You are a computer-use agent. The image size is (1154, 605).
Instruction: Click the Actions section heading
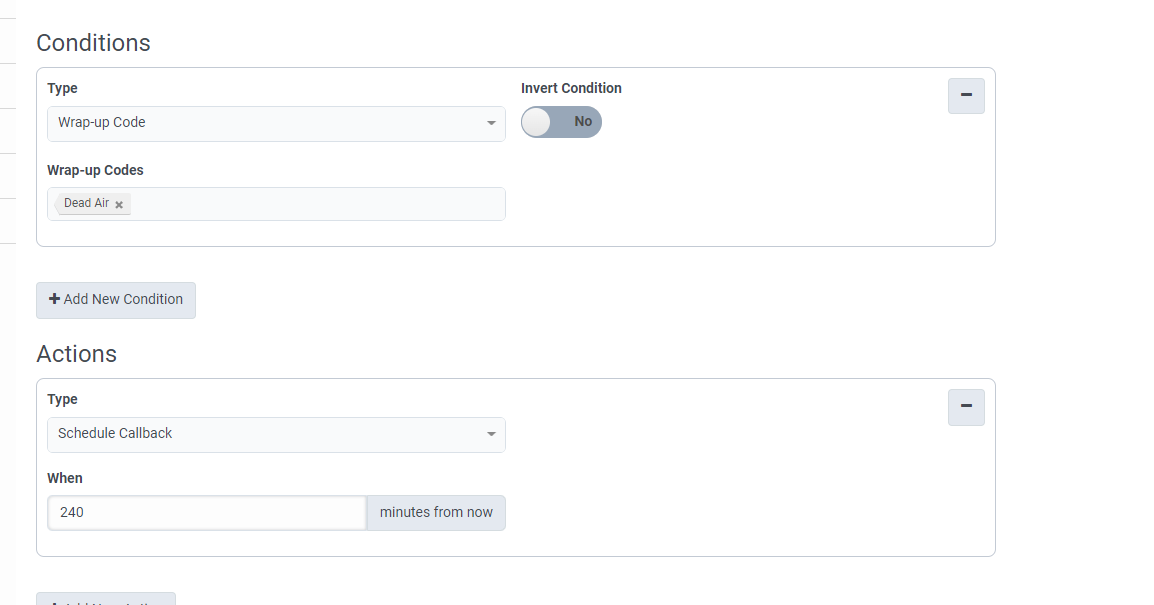[x=76, y=354]
